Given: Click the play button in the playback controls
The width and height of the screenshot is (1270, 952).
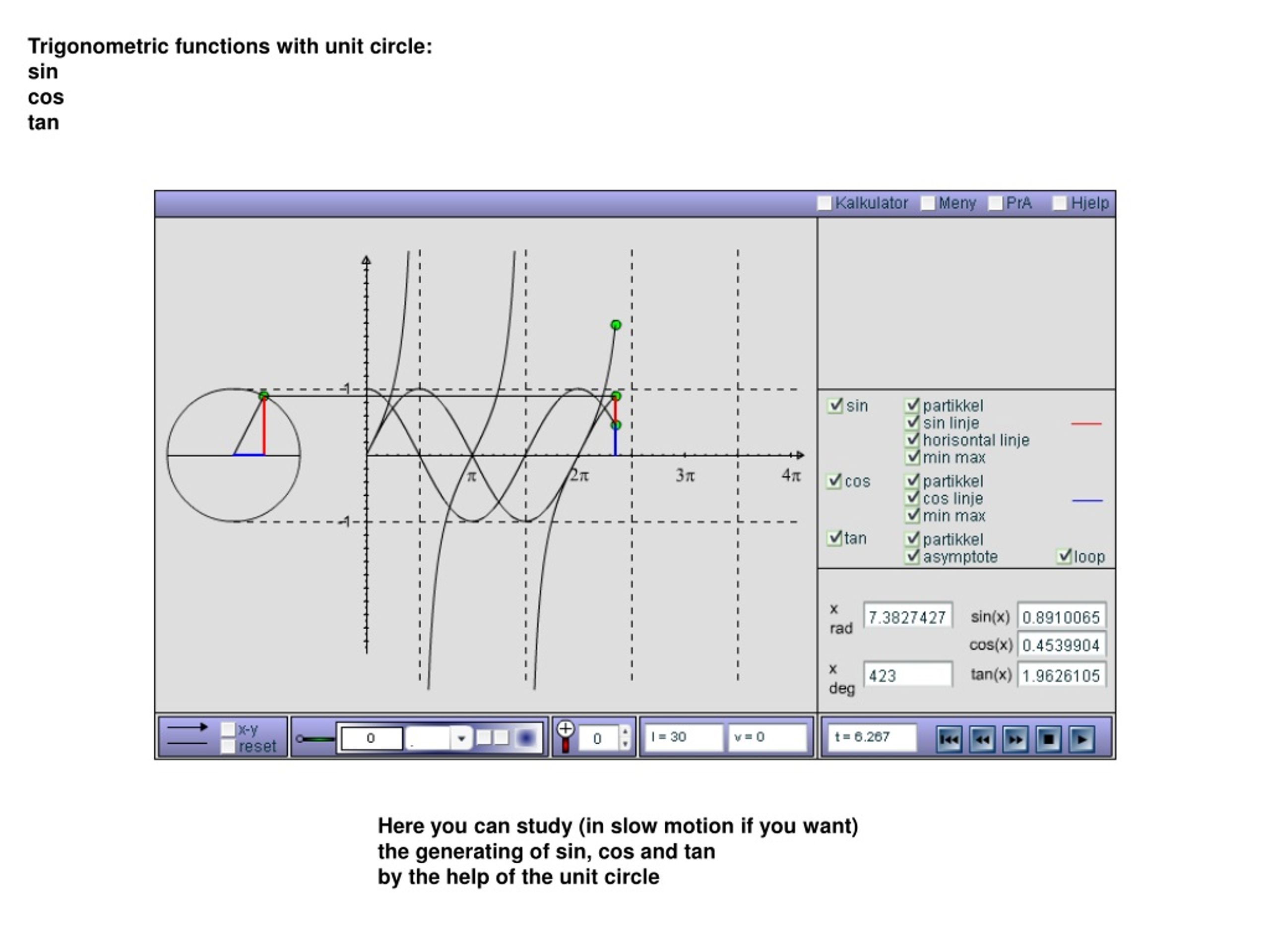Looking at the screenshot, I should click(1081, 739).
